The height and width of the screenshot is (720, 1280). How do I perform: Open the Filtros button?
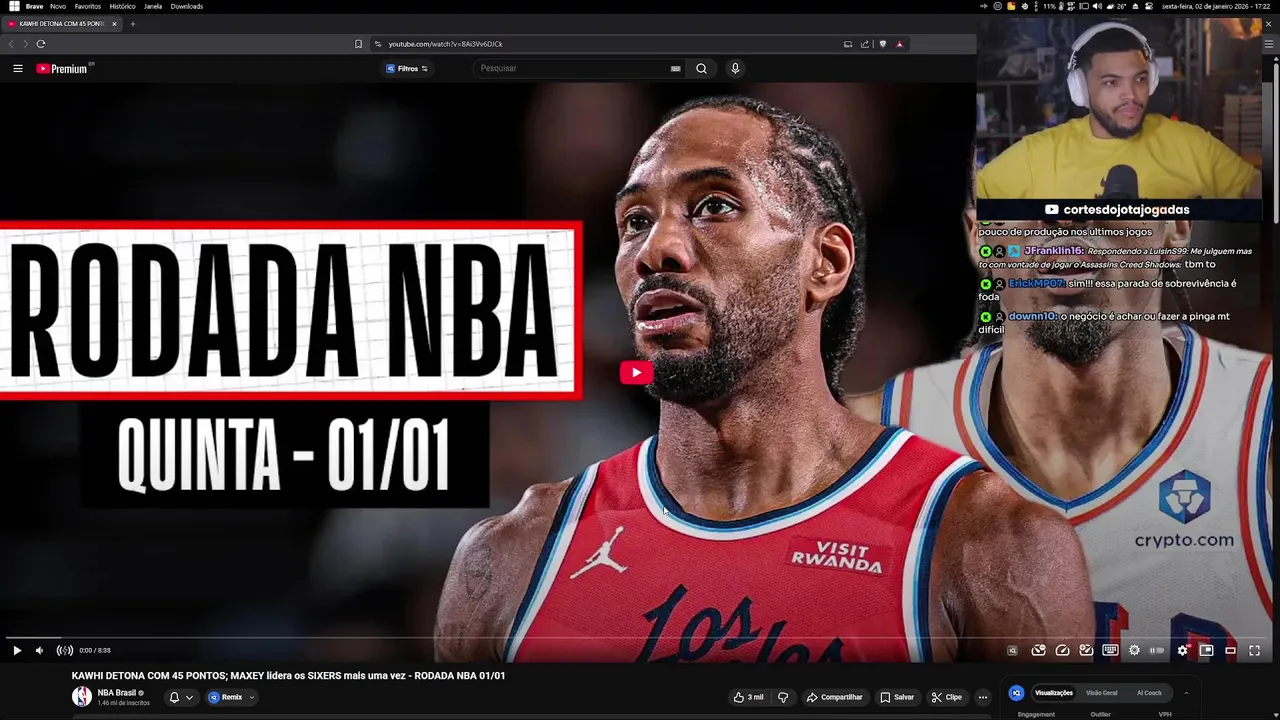[407, 69]
